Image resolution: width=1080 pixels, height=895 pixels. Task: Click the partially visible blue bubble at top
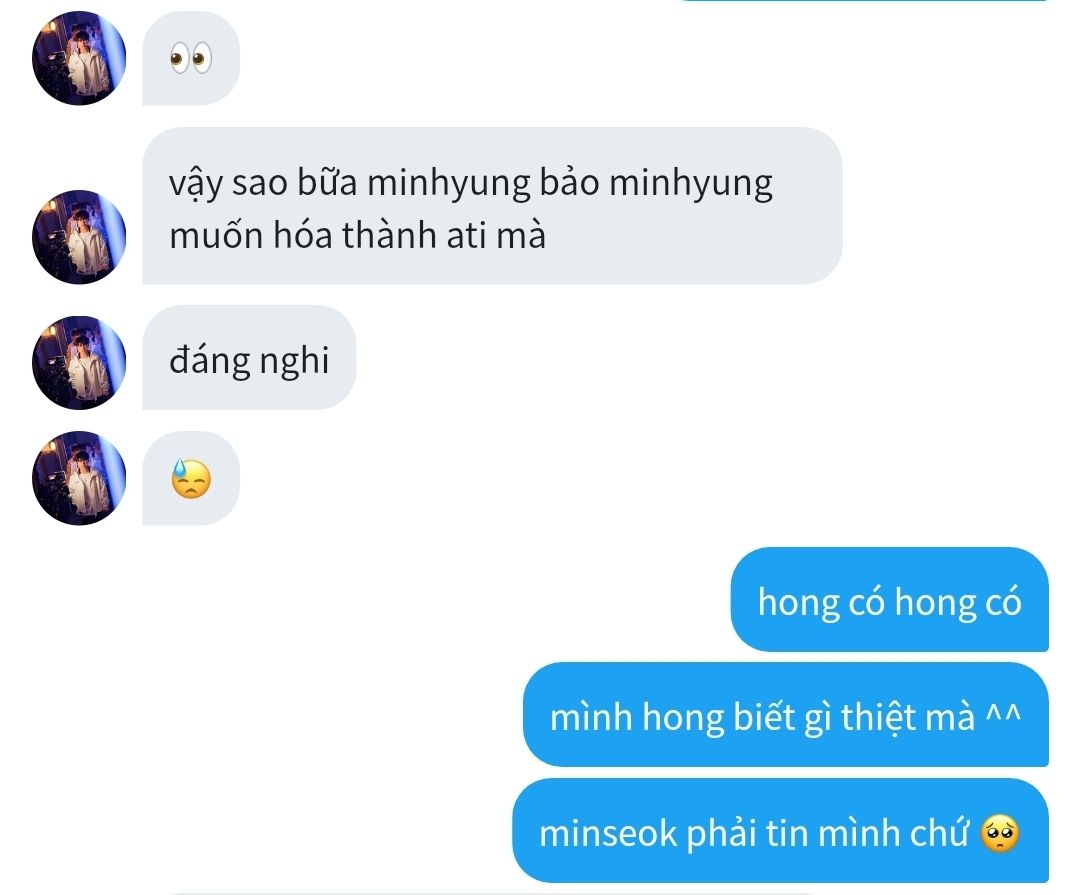click(x=864, y=1)
